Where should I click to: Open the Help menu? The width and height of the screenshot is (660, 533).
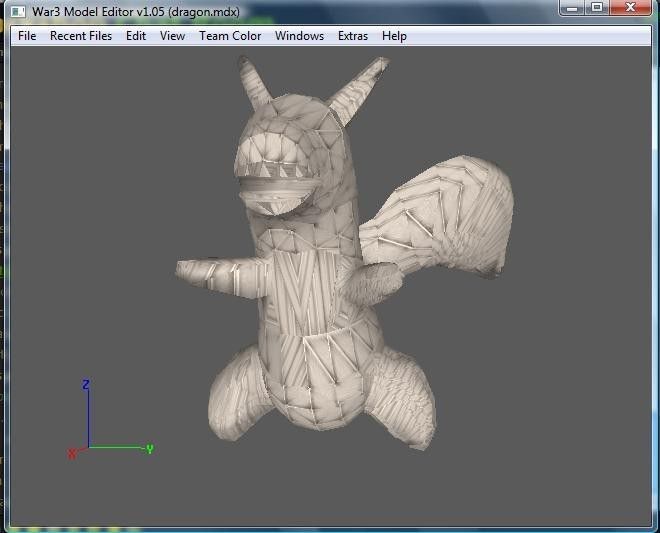[x=394, y=36]
